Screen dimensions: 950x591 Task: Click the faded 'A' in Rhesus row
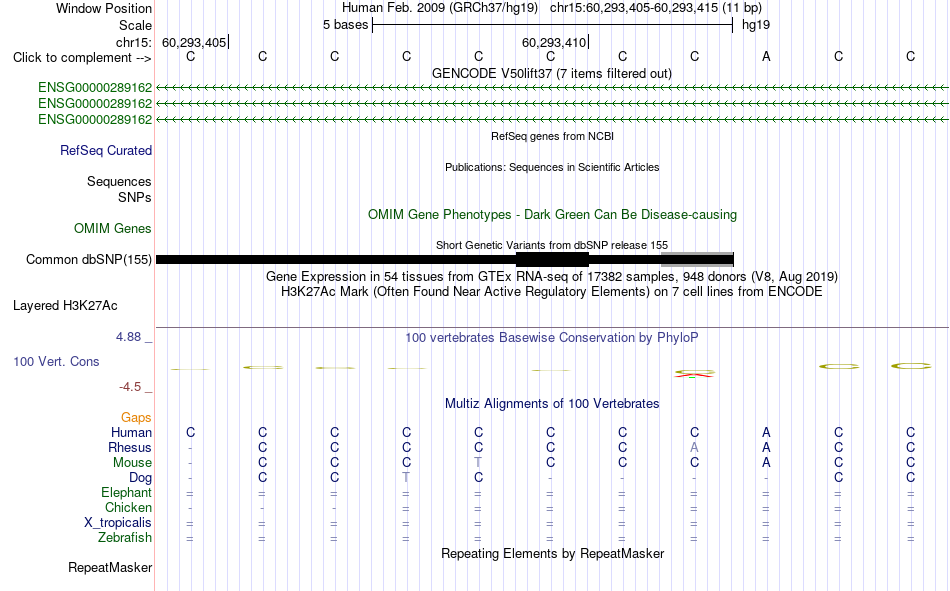point(694,447)
